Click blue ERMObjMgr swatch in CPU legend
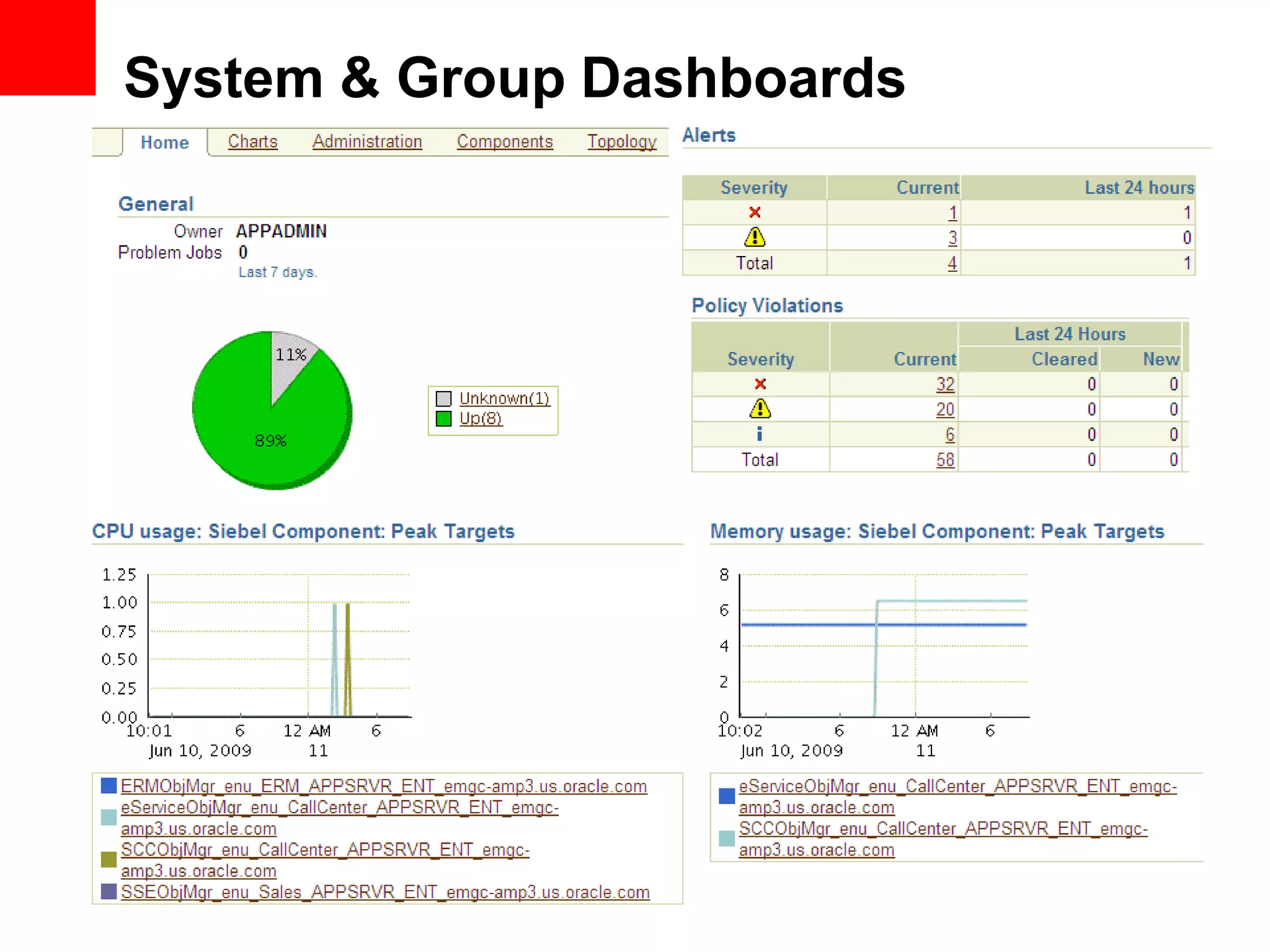This screenshot has width=1270, height=952. (x=109, y=786)
